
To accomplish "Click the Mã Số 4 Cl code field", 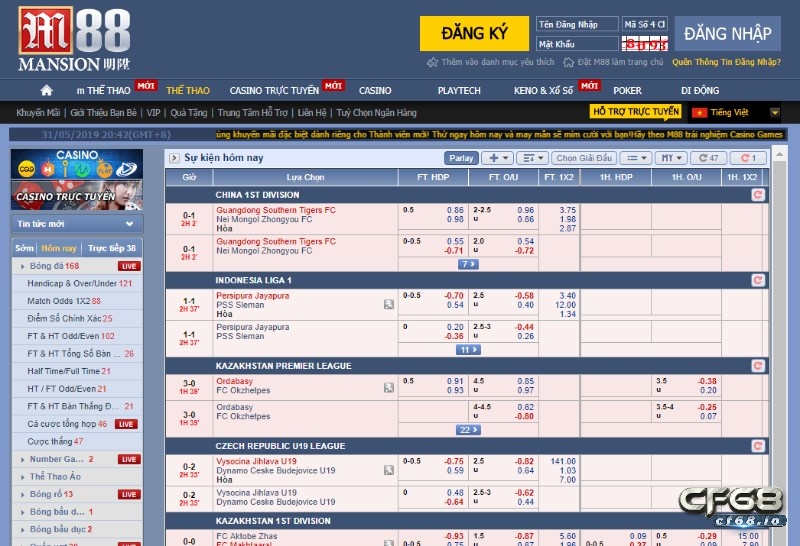I will point(645,24).
